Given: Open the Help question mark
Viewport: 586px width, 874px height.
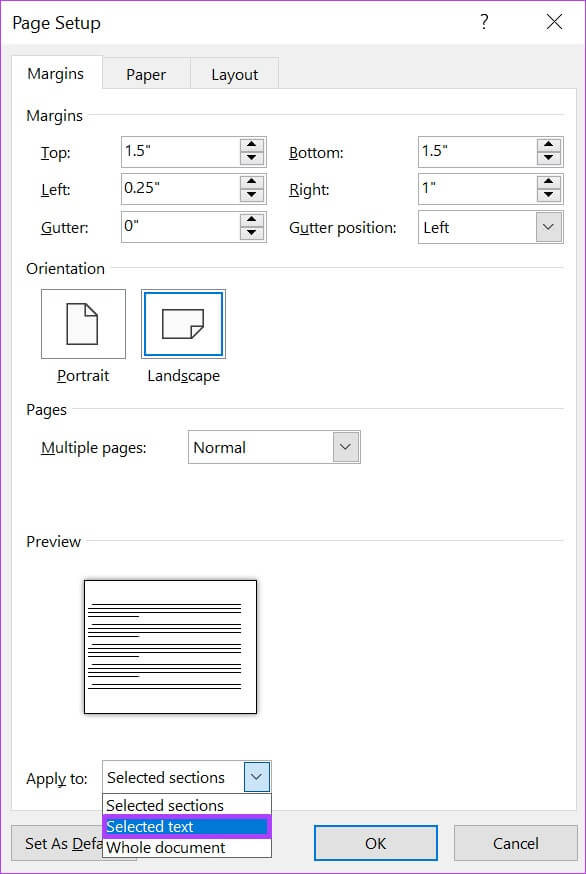Looking at the screenshot, I should click(x=485, y=22).
